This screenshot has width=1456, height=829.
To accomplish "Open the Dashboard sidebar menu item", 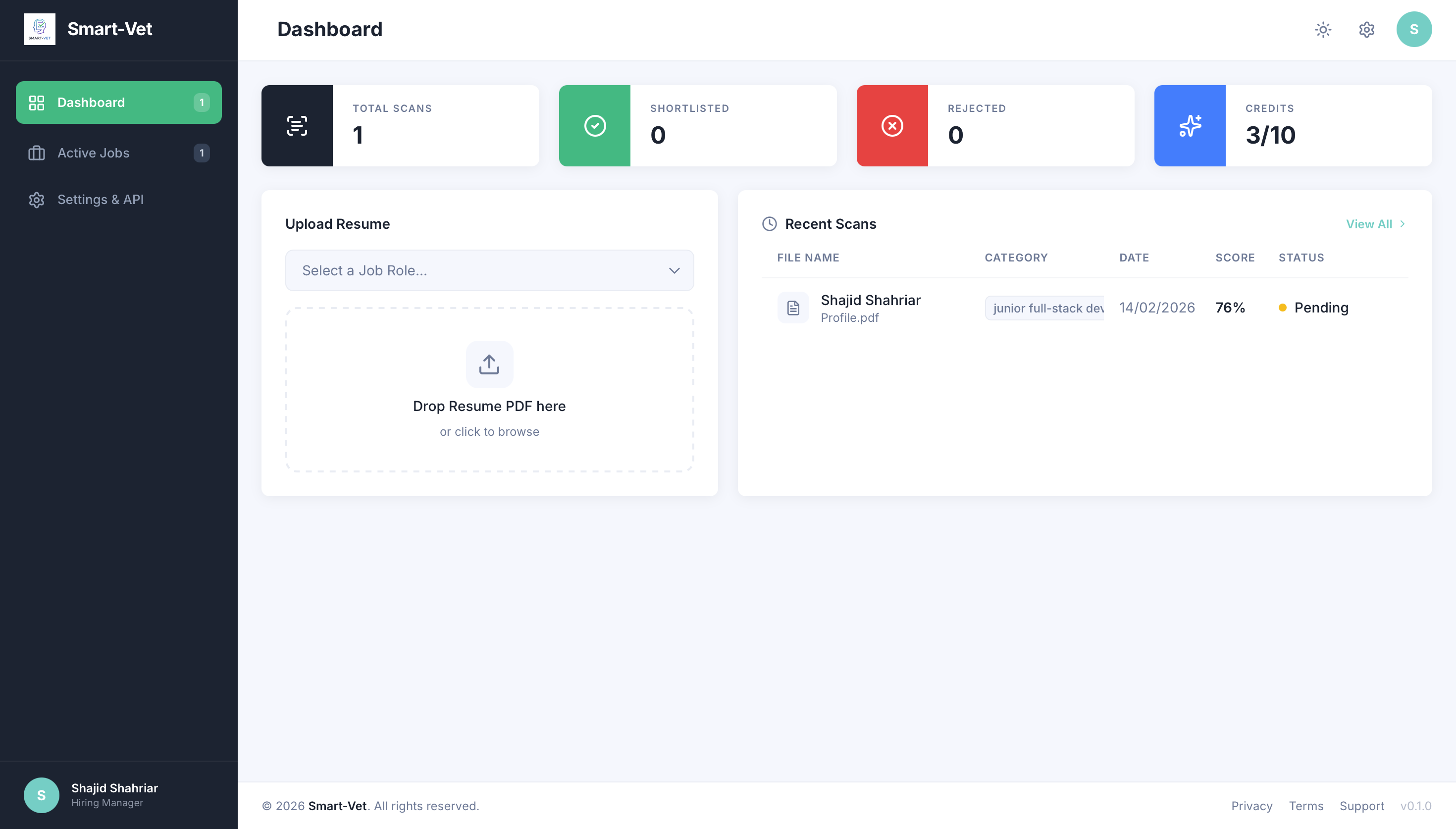I will (x=118, y=103).
